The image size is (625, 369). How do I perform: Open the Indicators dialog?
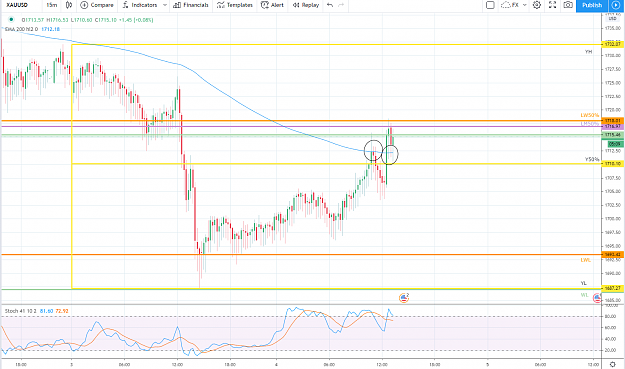[x=140, y=5]
